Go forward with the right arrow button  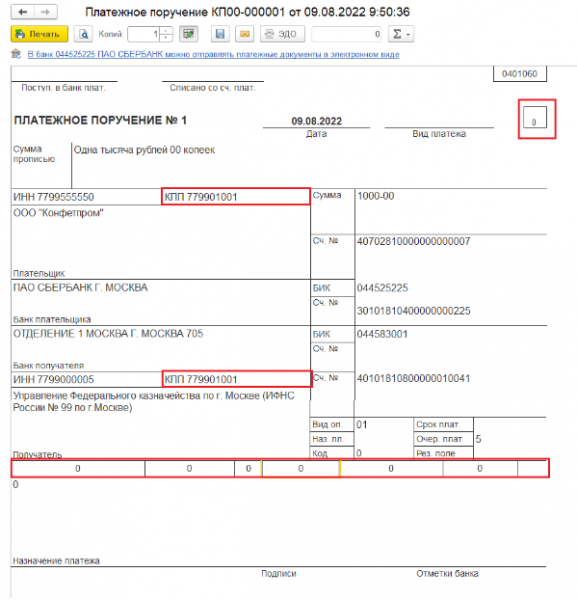(46, 12)
